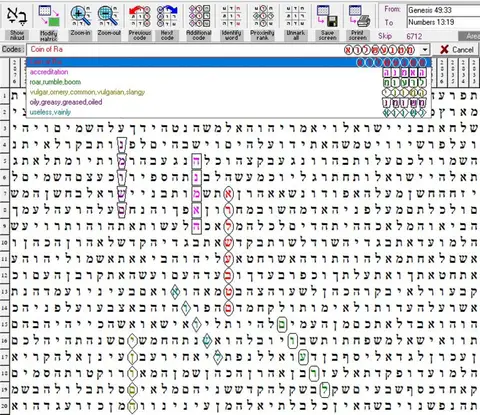Go to the Next code
480x415 pixels.
point(167,22)
